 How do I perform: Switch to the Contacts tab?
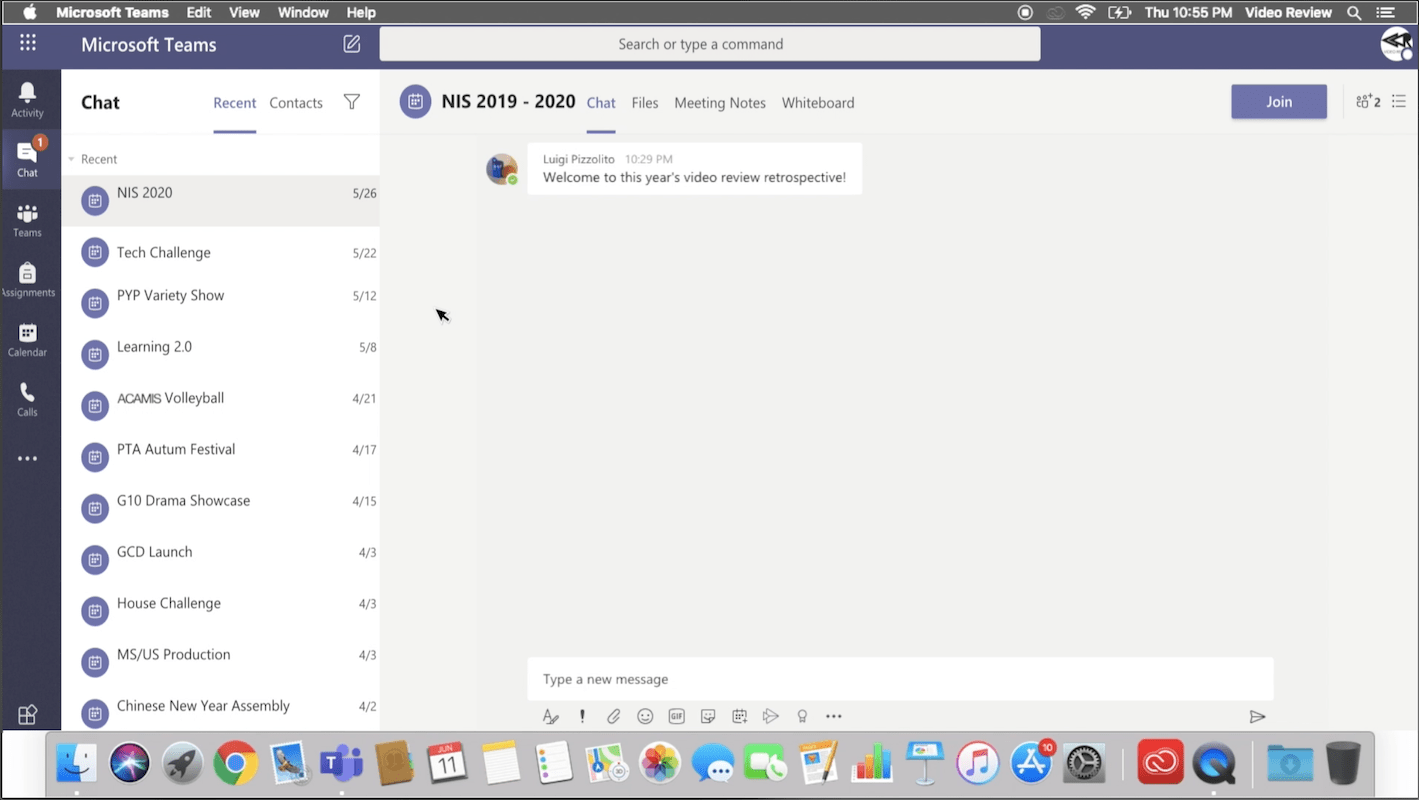[296, 102]
